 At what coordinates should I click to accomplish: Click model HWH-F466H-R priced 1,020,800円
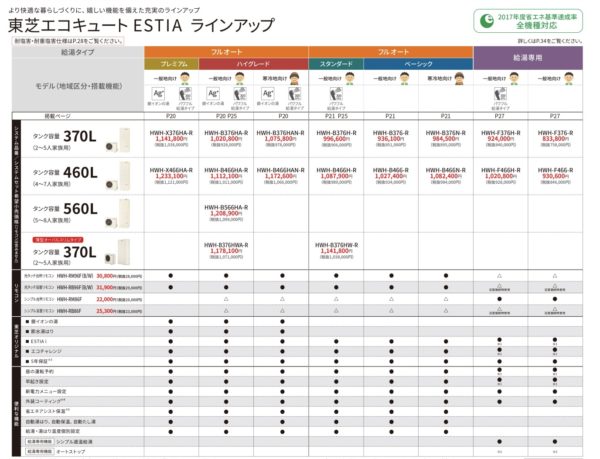[x=501, y=176]
